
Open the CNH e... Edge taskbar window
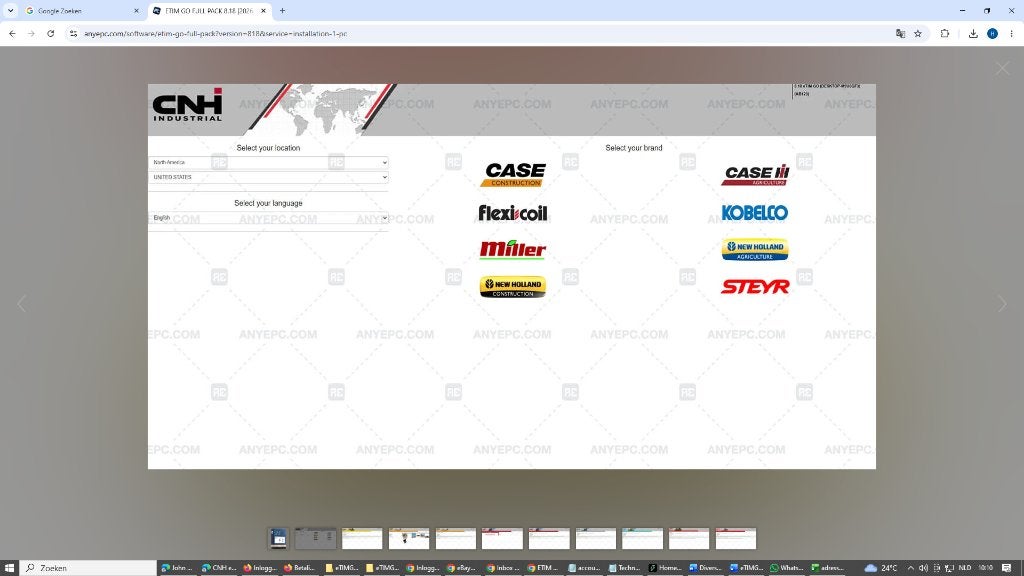click(219, 568)
